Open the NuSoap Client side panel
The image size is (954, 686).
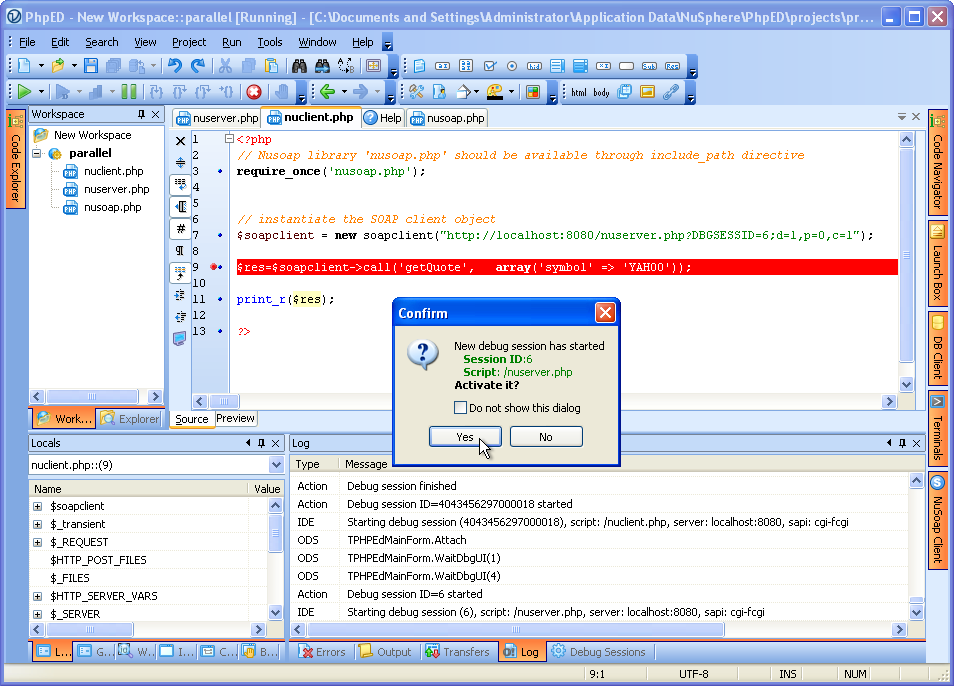click(938, 521)
